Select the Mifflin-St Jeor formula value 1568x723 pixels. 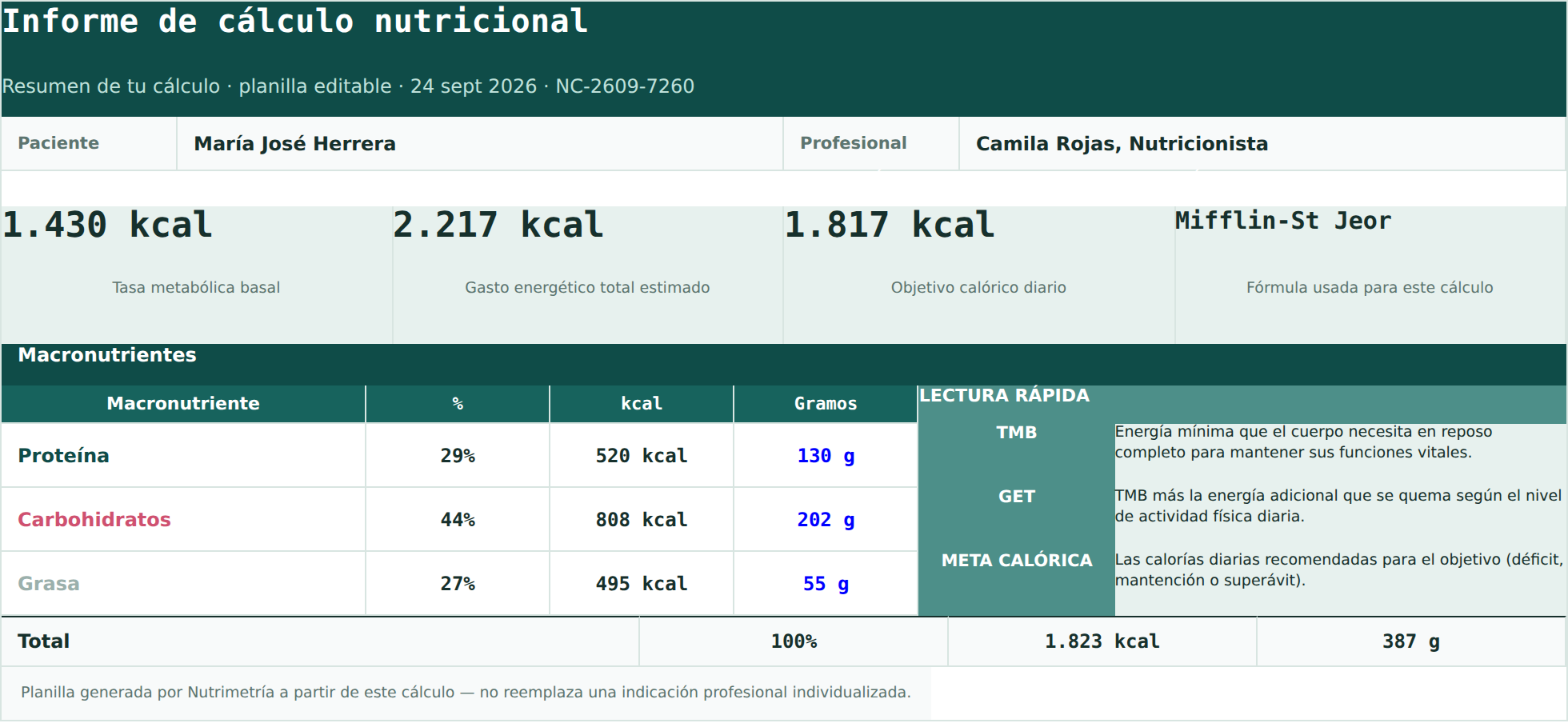pos(1283,221)
